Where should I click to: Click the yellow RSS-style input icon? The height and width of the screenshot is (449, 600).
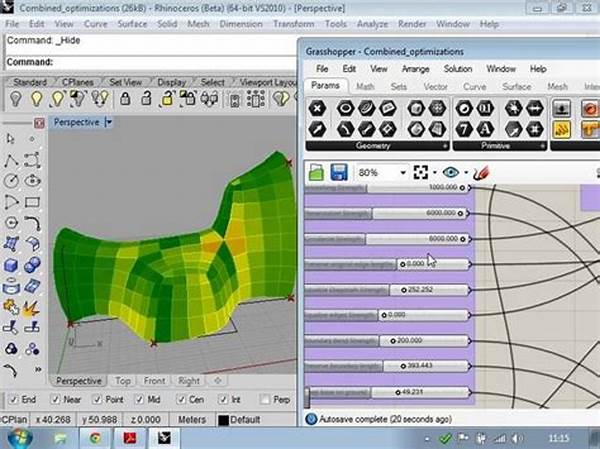click(x=562, y=129)
